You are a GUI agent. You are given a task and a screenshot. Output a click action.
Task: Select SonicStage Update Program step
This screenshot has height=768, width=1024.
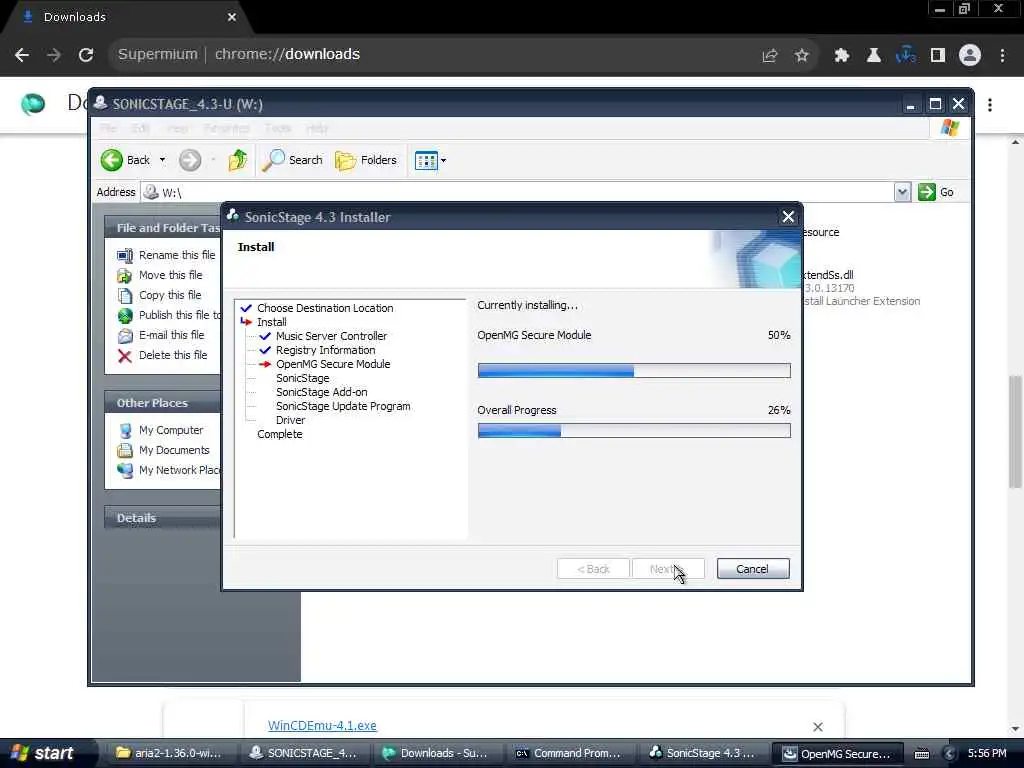(343, 406)
